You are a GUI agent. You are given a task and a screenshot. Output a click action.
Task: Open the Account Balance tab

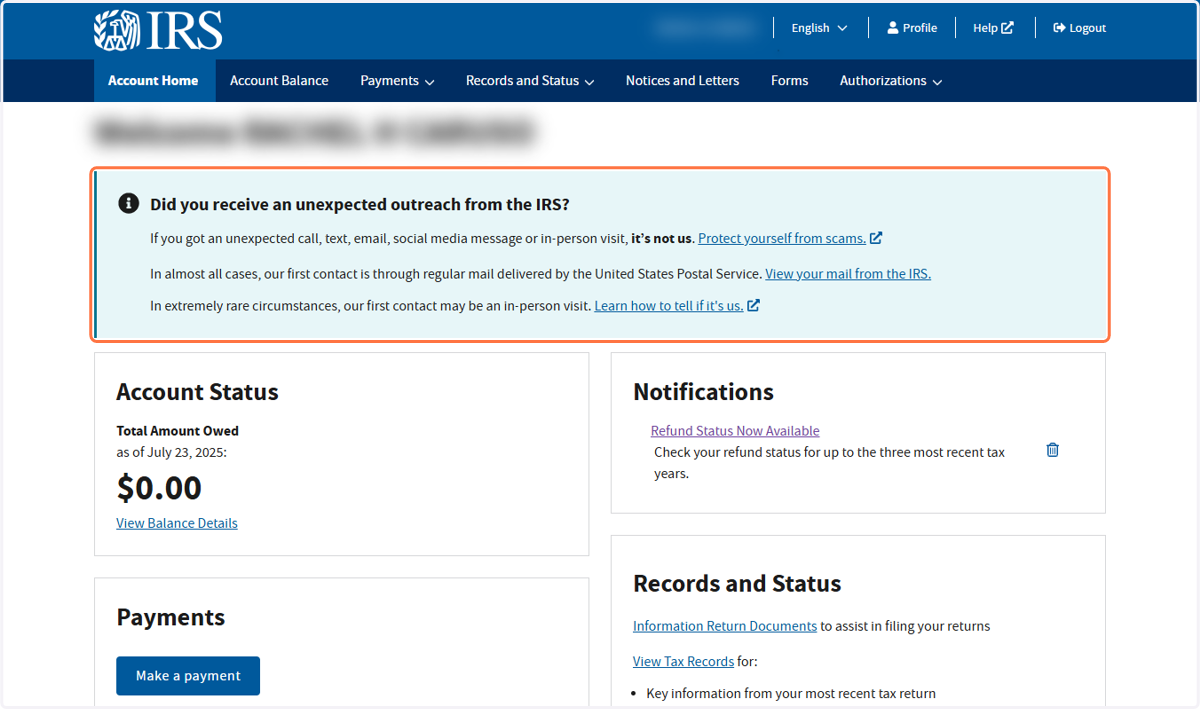pyautogui.click(x=279, y=81)
